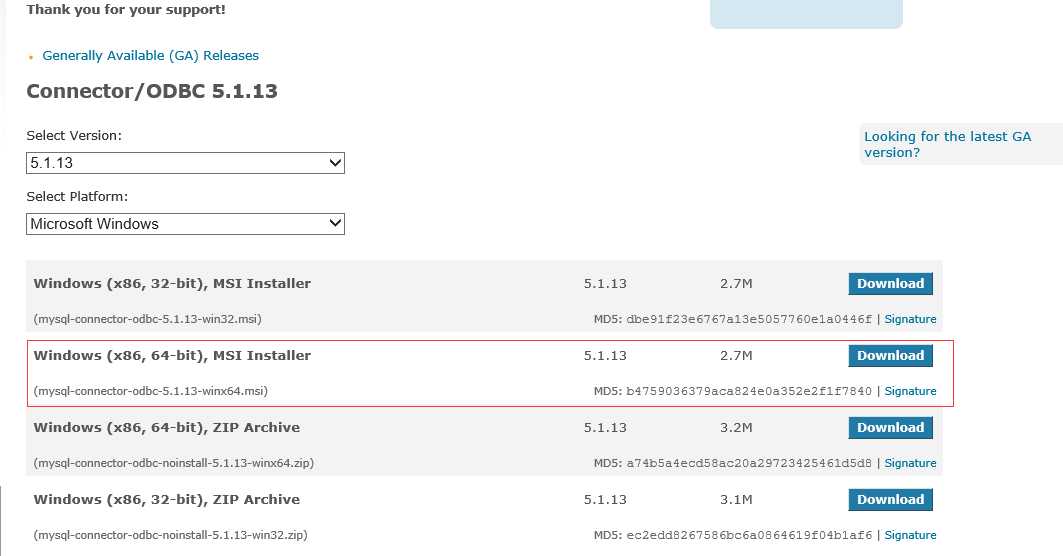Click the 3.2M file size value

tap(736, 428)
